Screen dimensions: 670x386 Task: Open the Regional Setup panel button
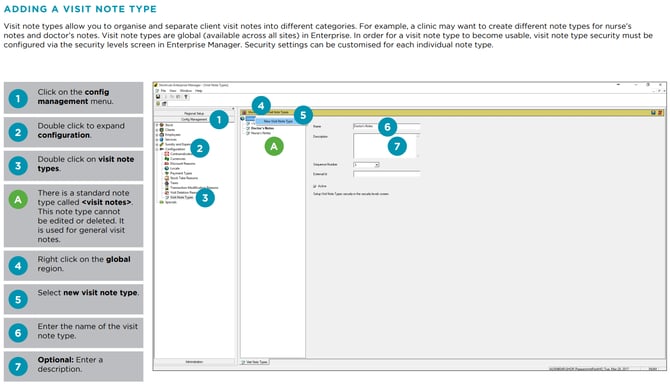(194, 114)
